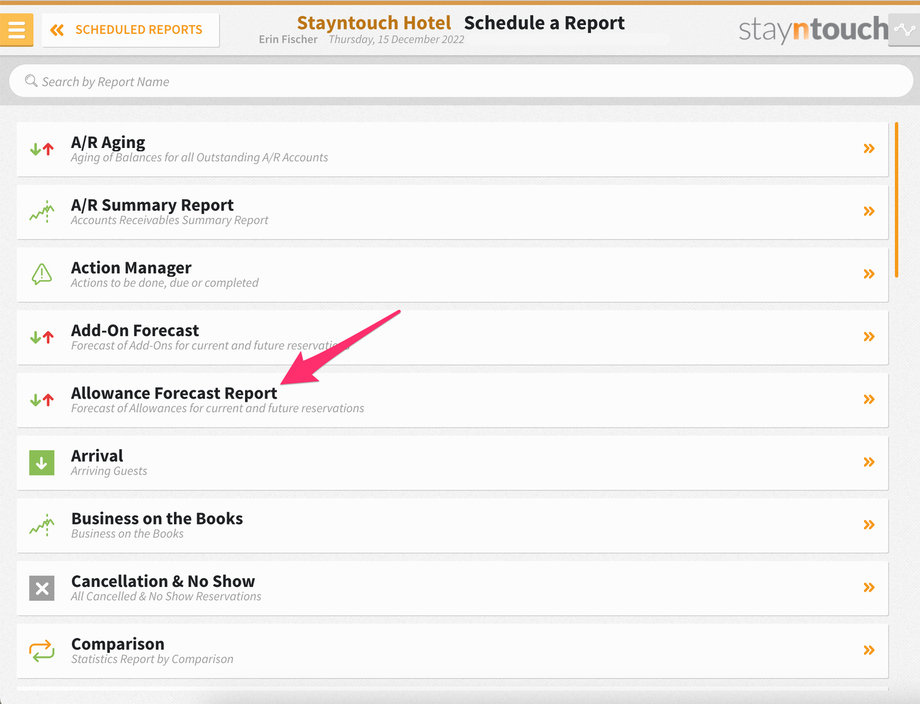Expand the Action Manager chevron
This screenshot has width=920, height=704.
[x=869, y=274]
